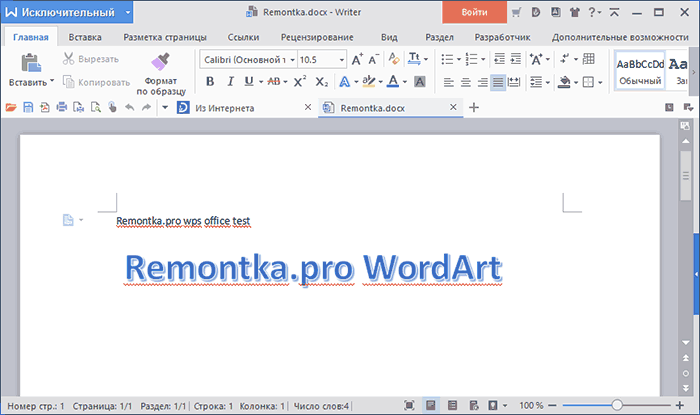Image resolution: width=700 pixels, height=415 pixels.
Task: Click the save diskette icon
Action: (x=28, y=107)
